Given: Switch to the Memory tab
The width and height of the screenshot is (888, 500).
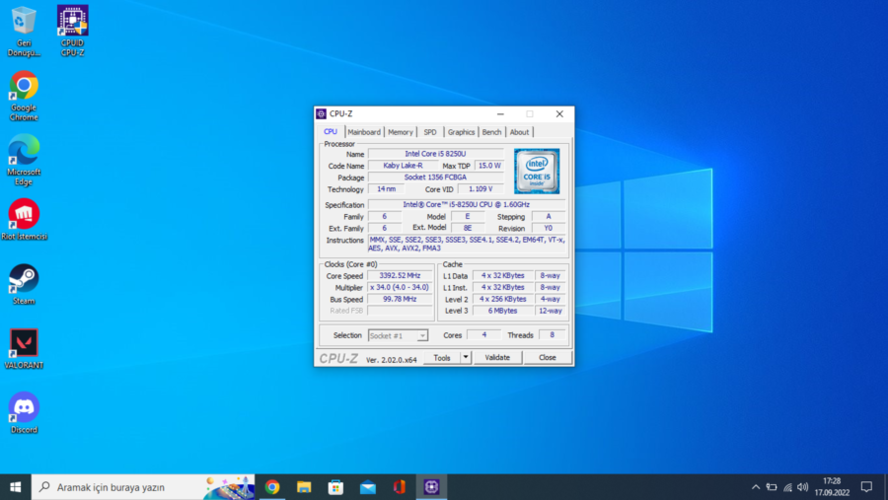Looking at the screenshot, I should [400, 132].
